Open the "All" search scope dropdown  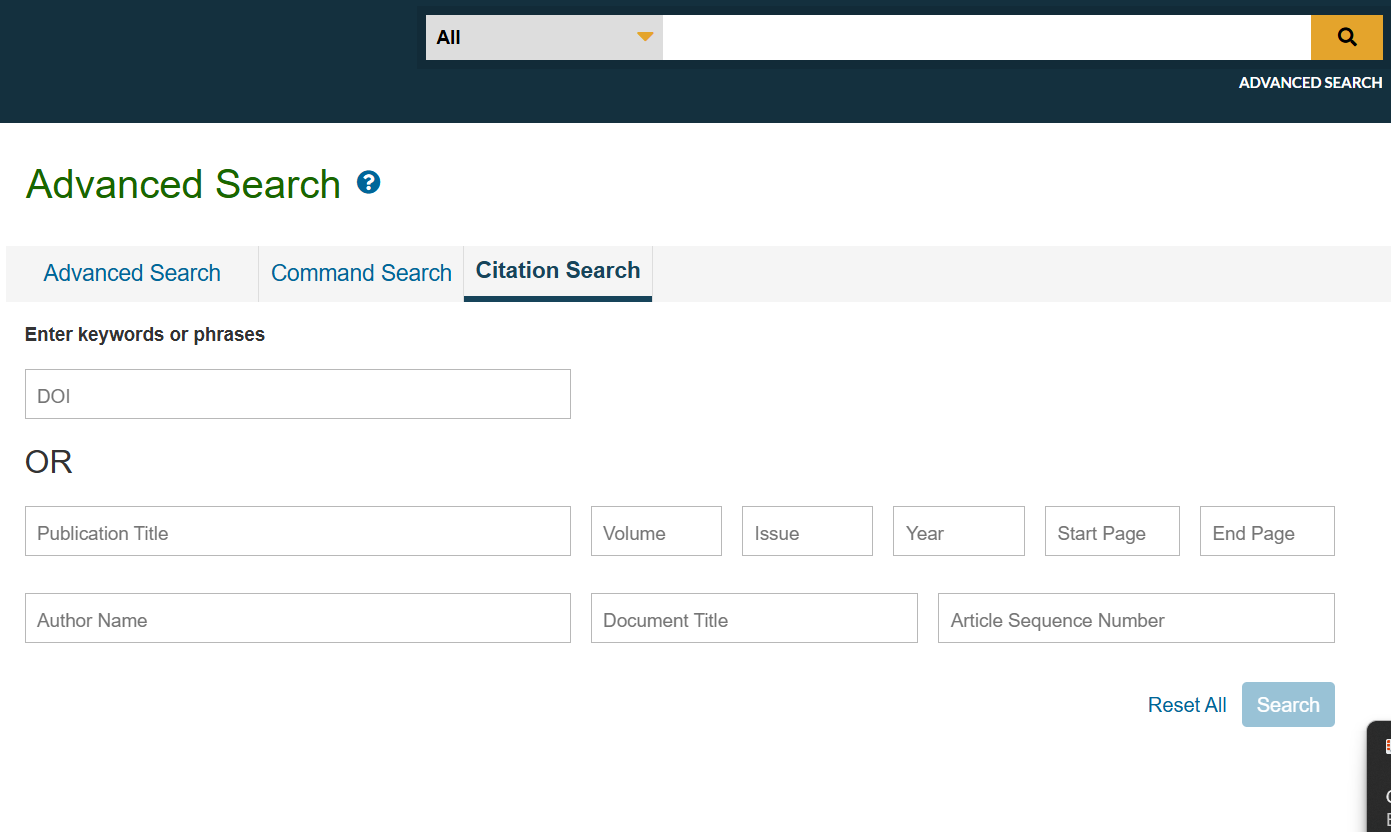[x=543, y=37]
